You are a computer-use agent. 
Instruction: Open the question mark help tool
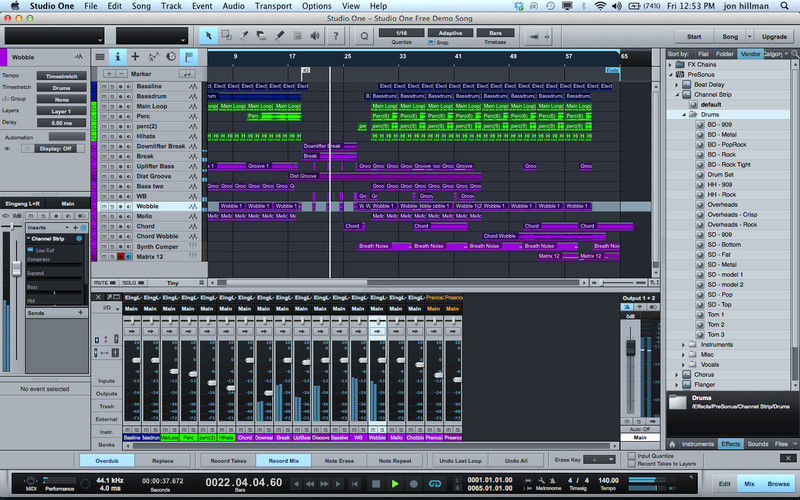336,36
